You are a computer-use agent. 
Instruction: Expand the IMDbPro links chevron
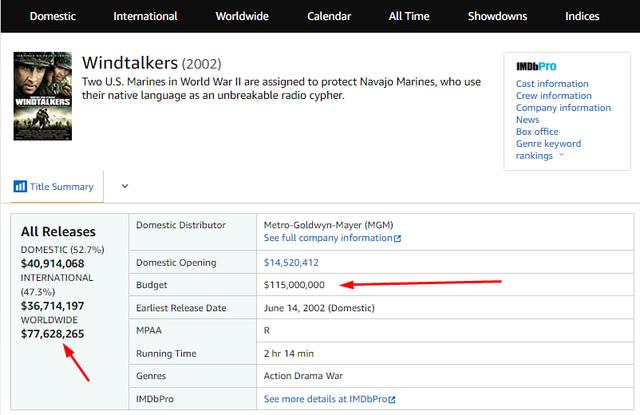tap(561, 155)
